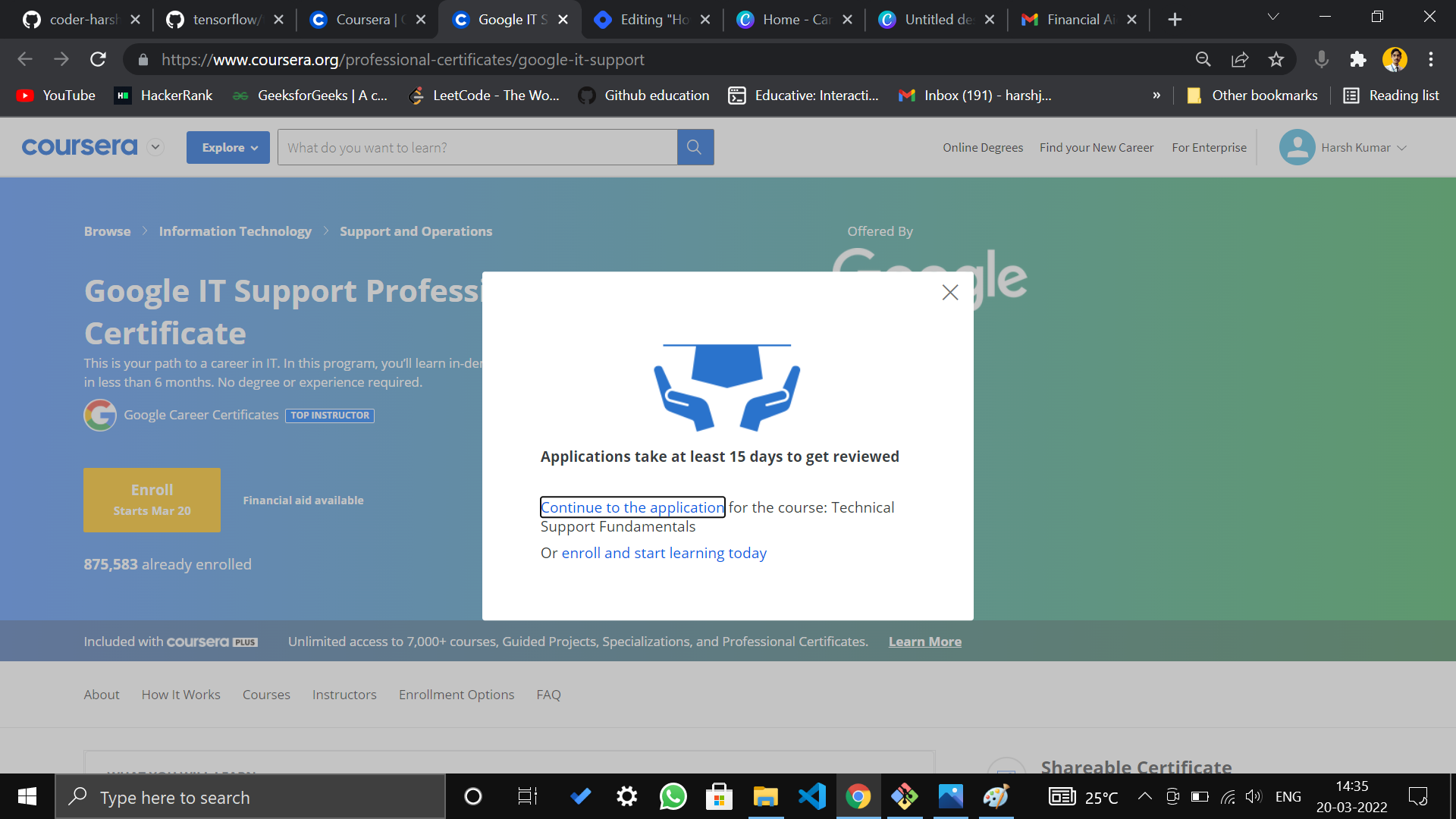Open Online Degrees link
The width and height of the screenshot is (1456, 819).
point(983,147)
